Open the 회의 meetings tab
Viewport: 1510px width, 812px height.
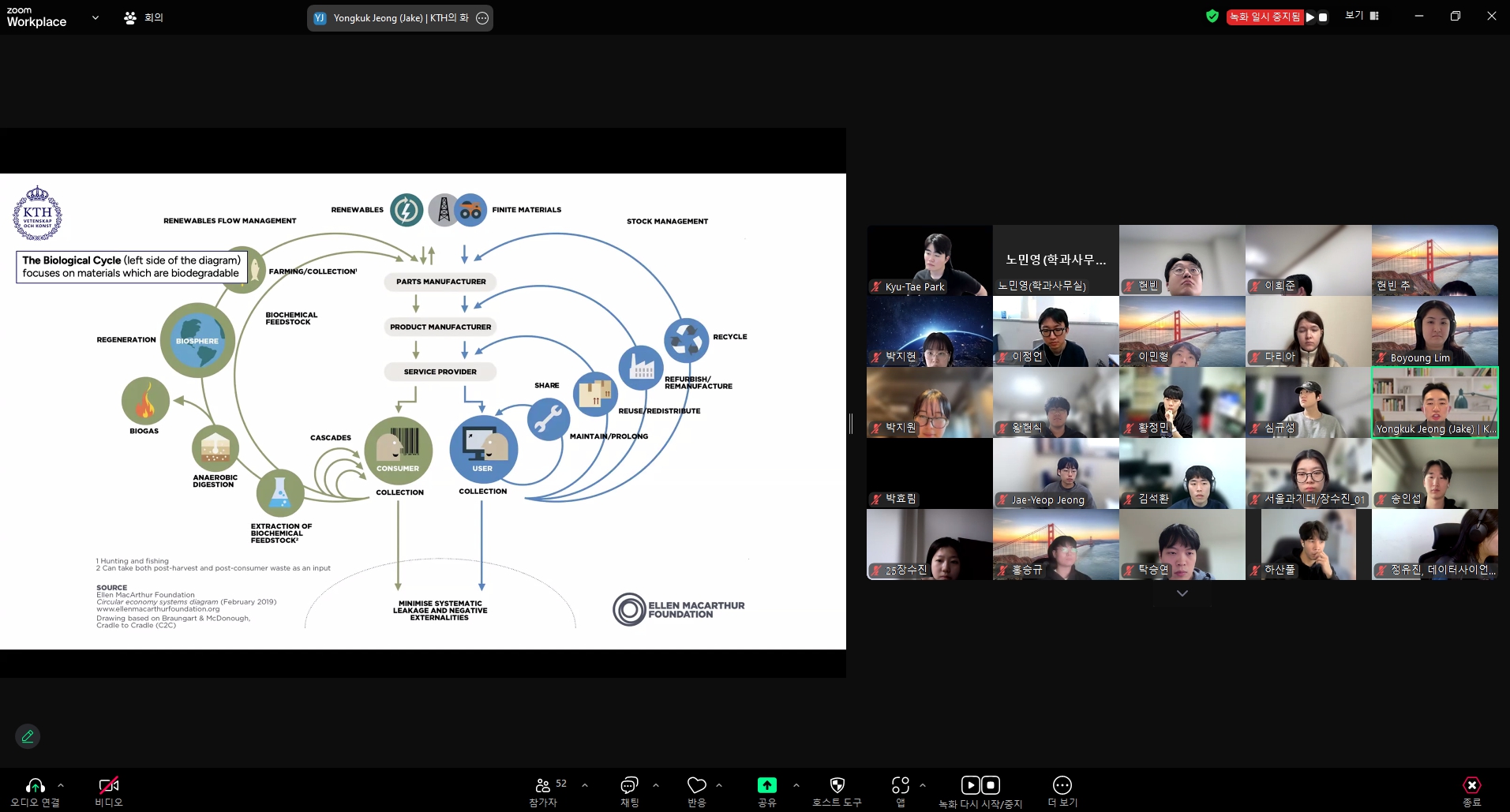coord(144,17)
